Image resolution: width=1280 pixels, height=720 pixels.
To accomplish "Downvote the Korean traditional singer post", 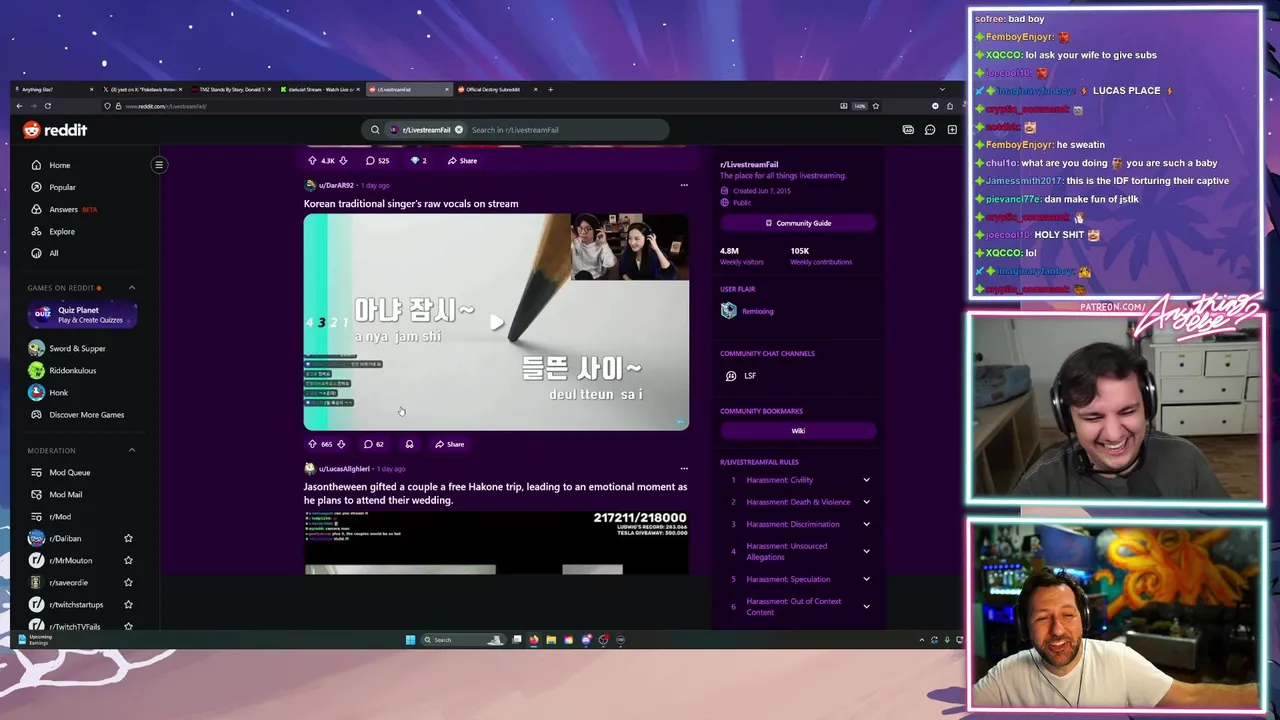I will (341, 444).
